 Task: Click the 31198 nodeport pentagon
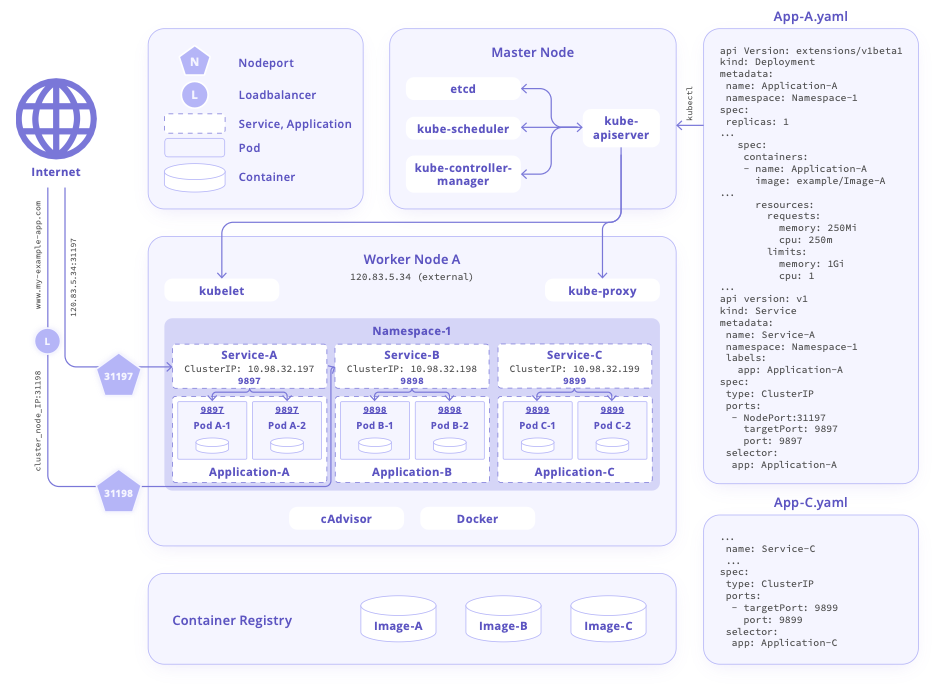118,492
